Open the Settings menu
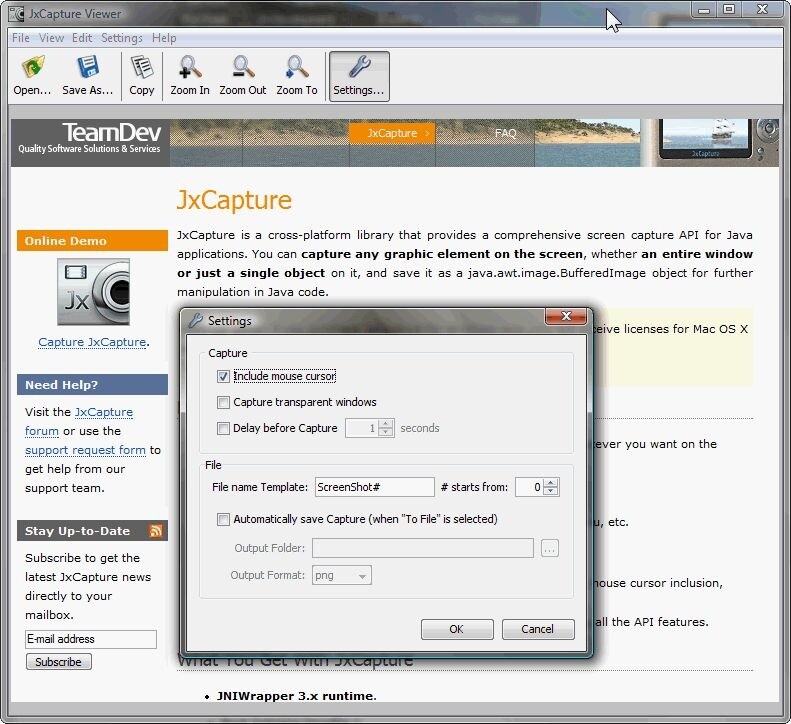Viewport: 791px width, 724px height. tap(122, 38)
